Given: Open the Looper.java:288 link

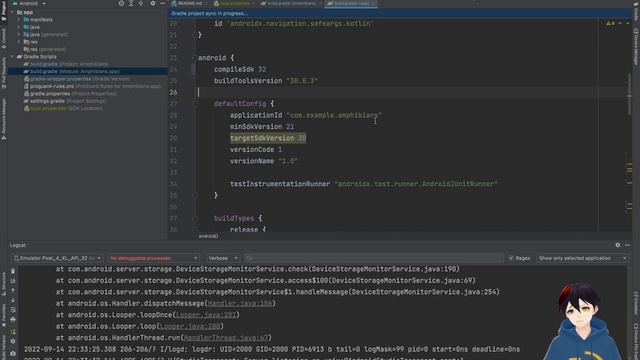Looking at the screenshot, I should pyautogui.click(x=189, y=327).
